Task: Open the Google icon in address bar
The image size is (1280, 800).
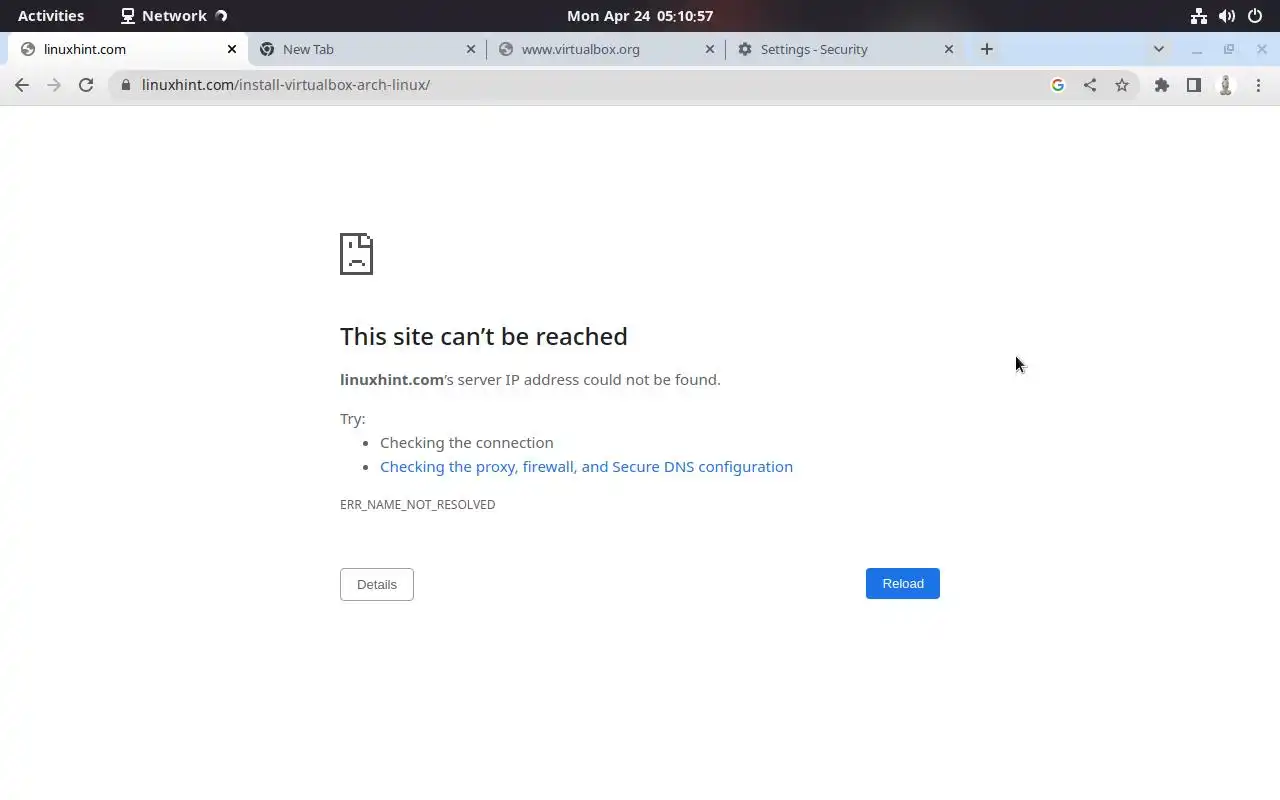Action: [1058, 85]
